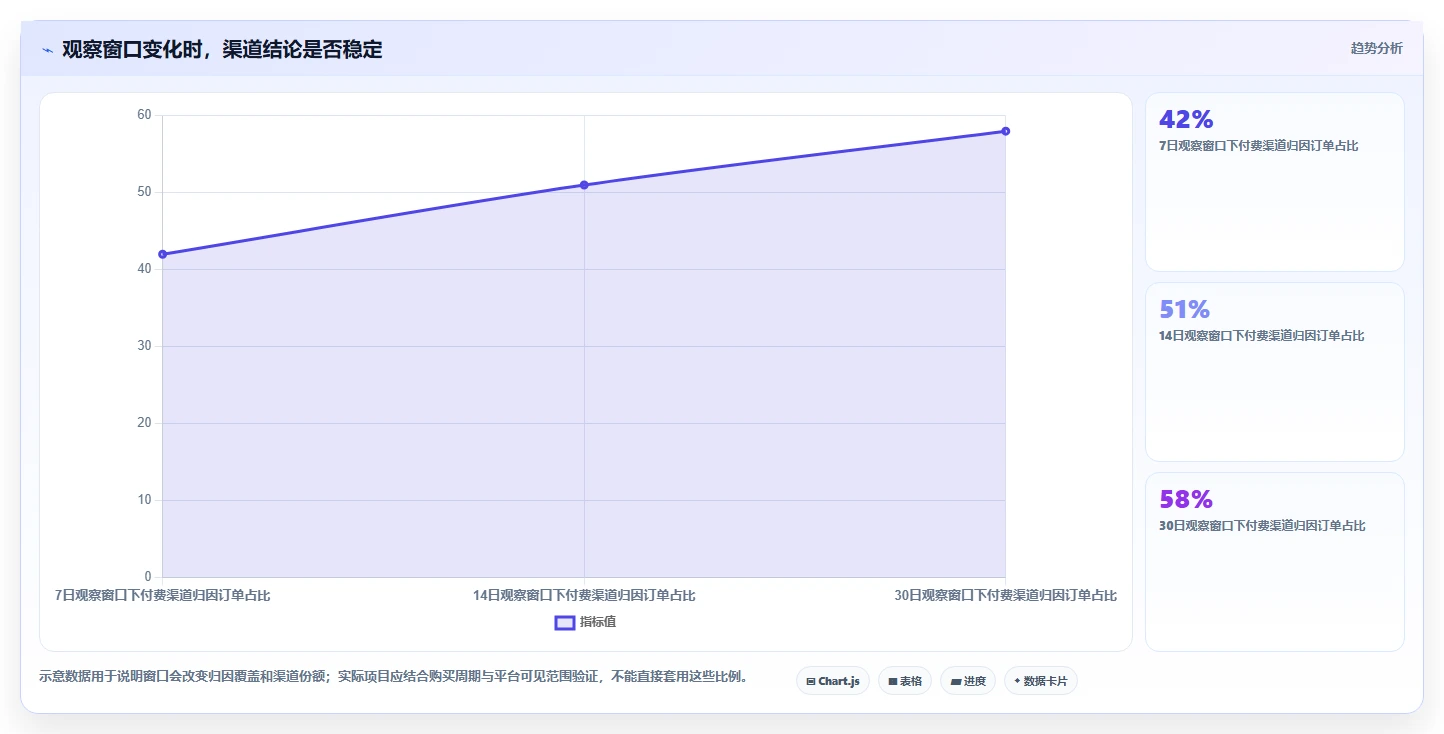Click the y-axis value 10

(x=144, y=500)
